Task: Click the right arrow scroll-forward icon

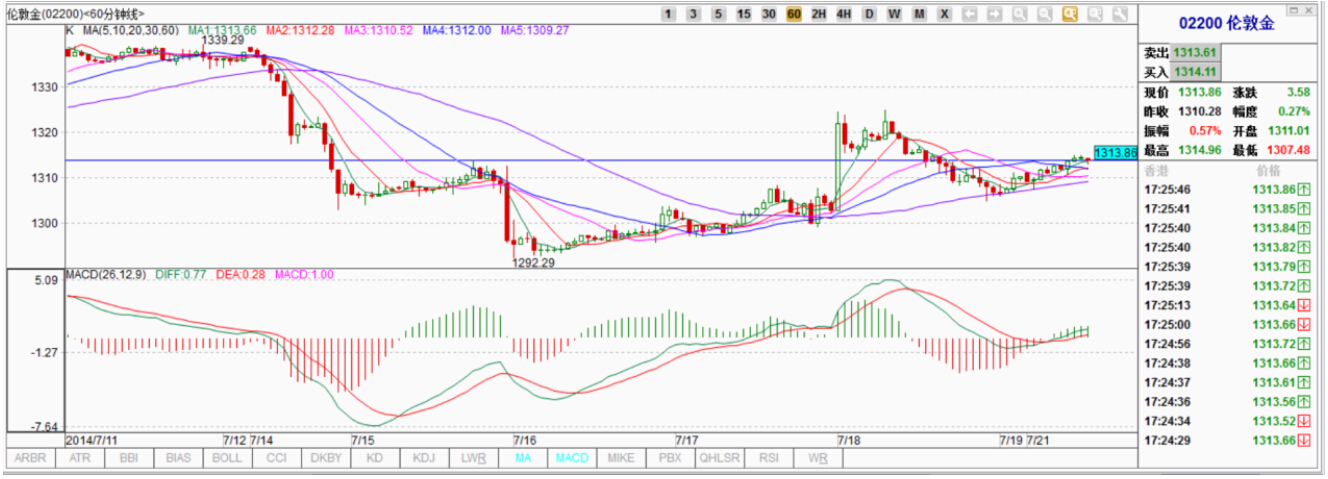Action: pos(994,14)
